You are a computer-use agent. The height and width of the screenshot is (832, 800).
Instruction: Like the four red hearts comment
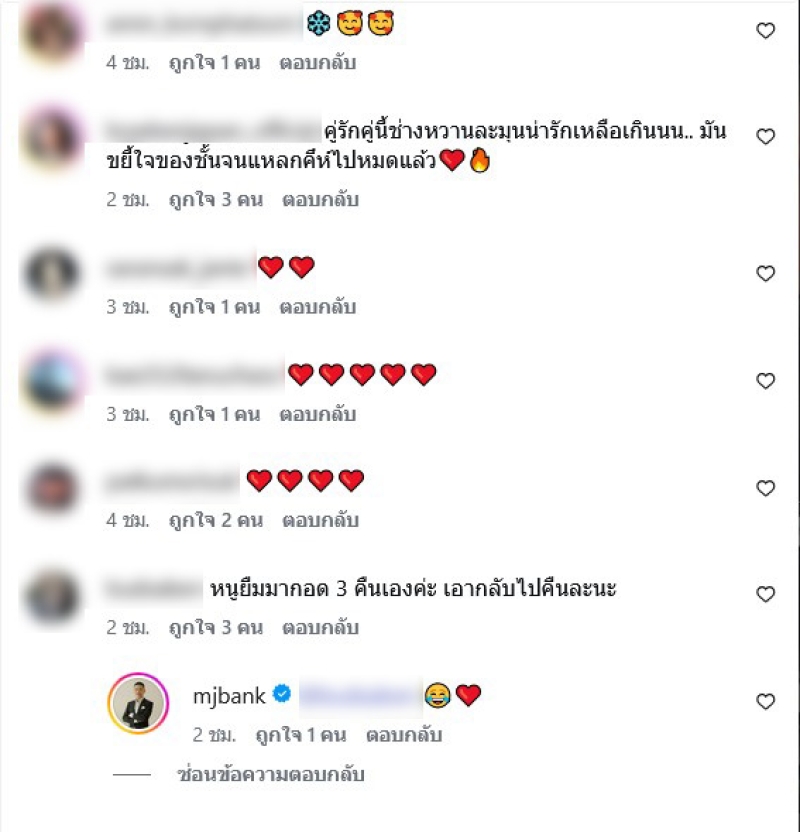pyautogui.click(x=765, y=488)
